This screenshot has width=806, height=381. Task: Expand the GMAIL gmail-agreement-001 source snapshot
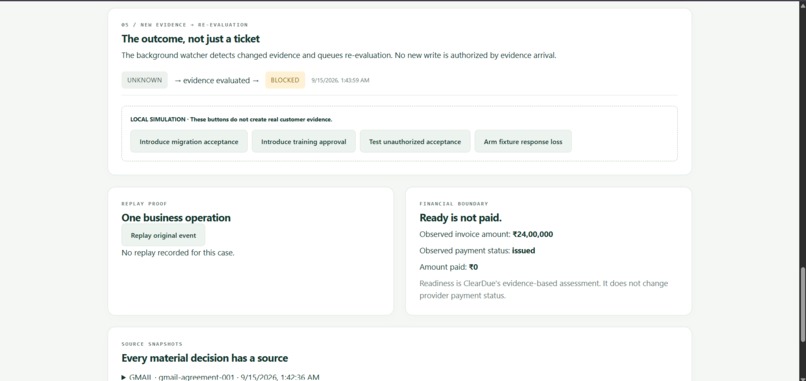point(221,377)
